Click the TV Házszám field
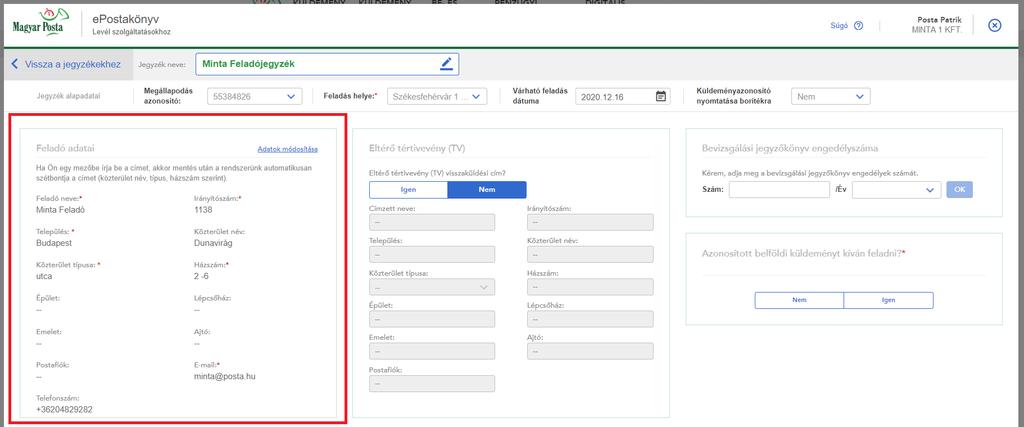 pos(590,287)
